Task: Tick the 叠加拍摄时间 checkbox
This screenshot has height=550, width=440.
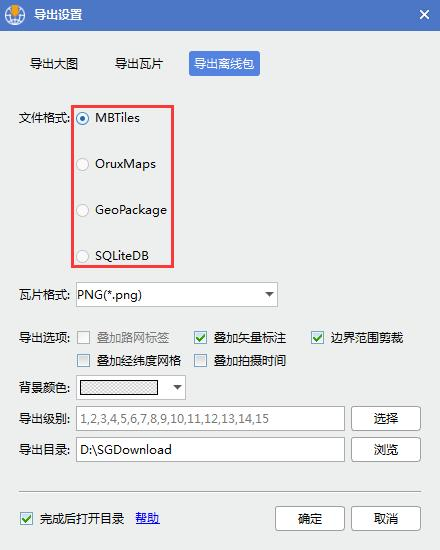Action: point(200,361)
